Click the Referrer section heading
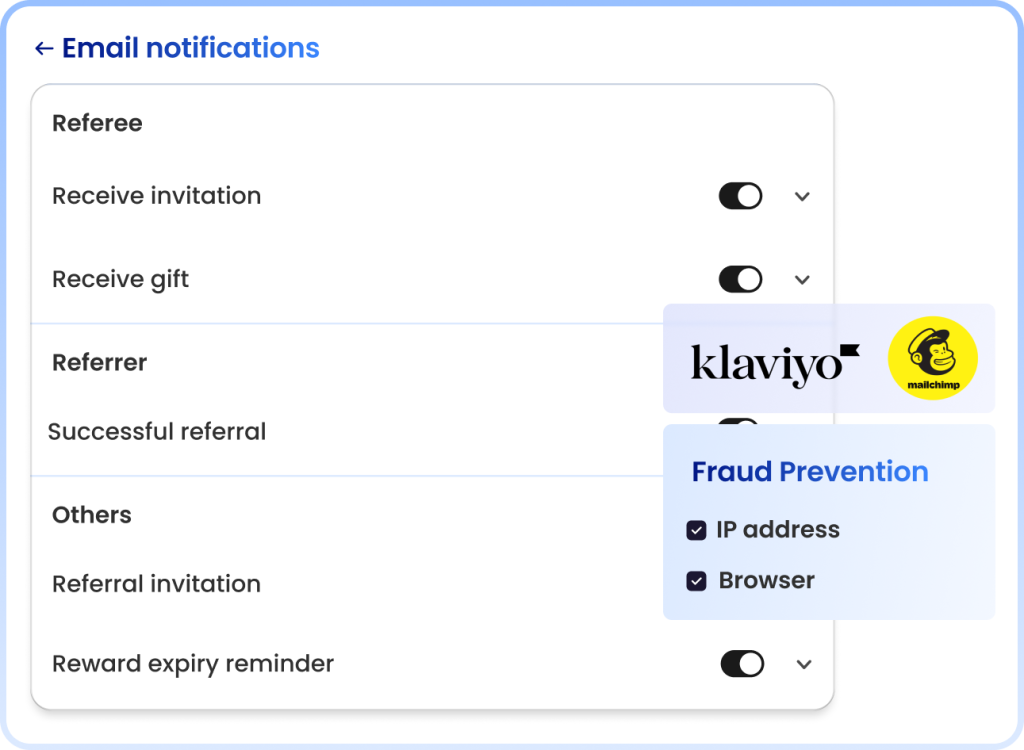The image size is (1024, 750). (100, 363)
